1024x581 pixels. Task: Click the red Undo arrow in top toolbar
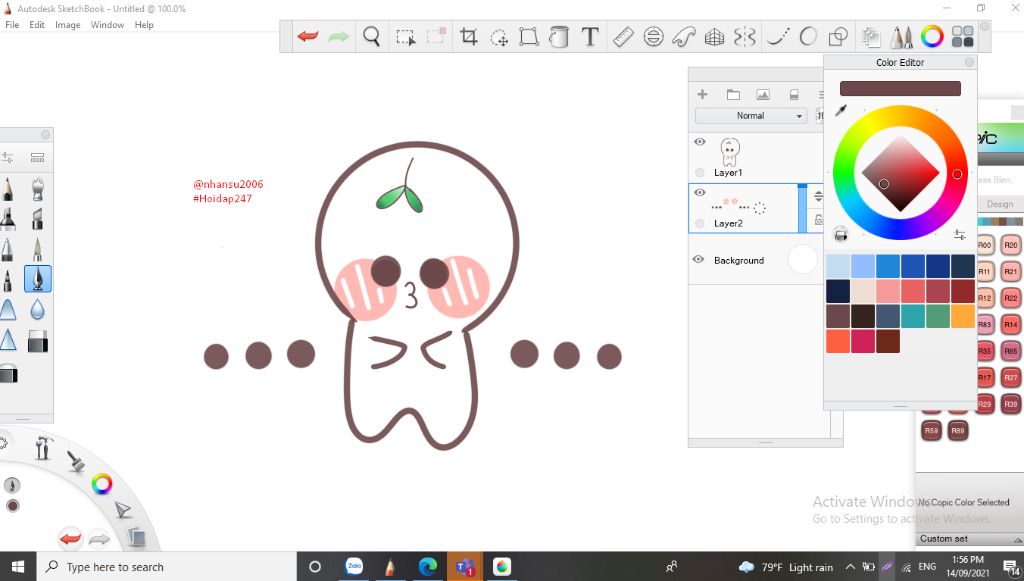(308, 37)
